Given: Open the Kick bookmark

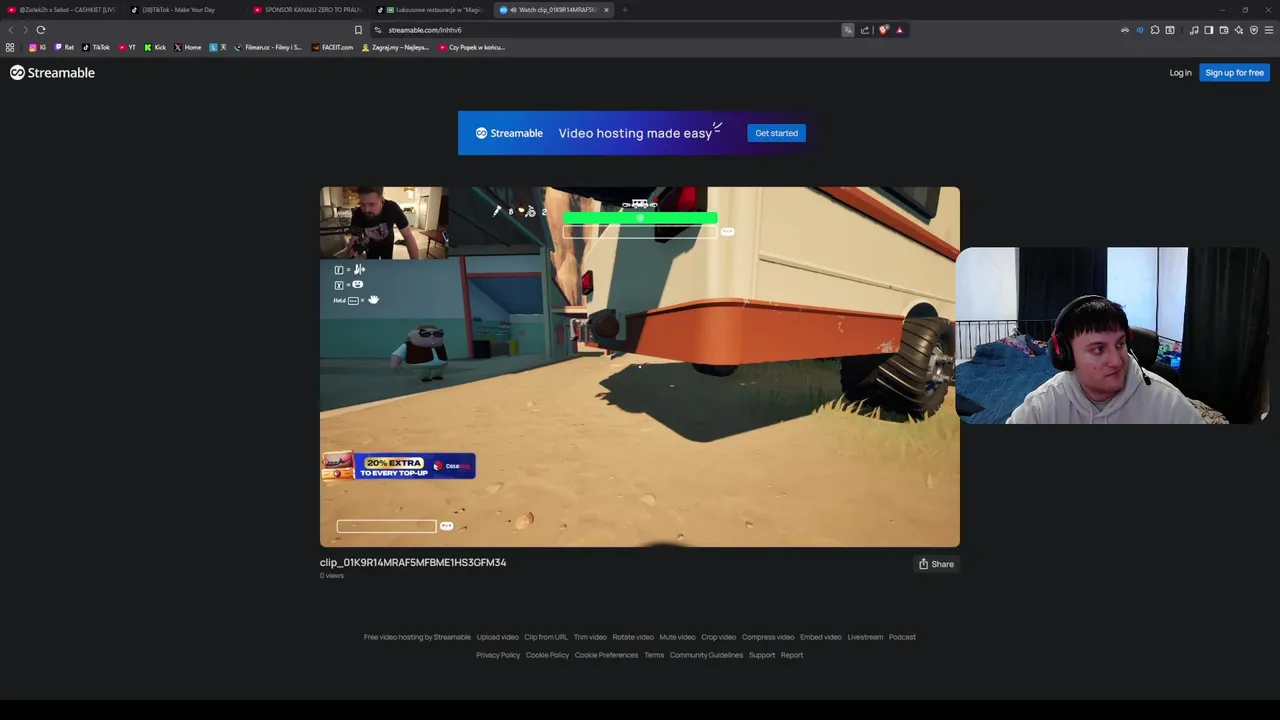Looking at the screenshot, I should 155,47.
